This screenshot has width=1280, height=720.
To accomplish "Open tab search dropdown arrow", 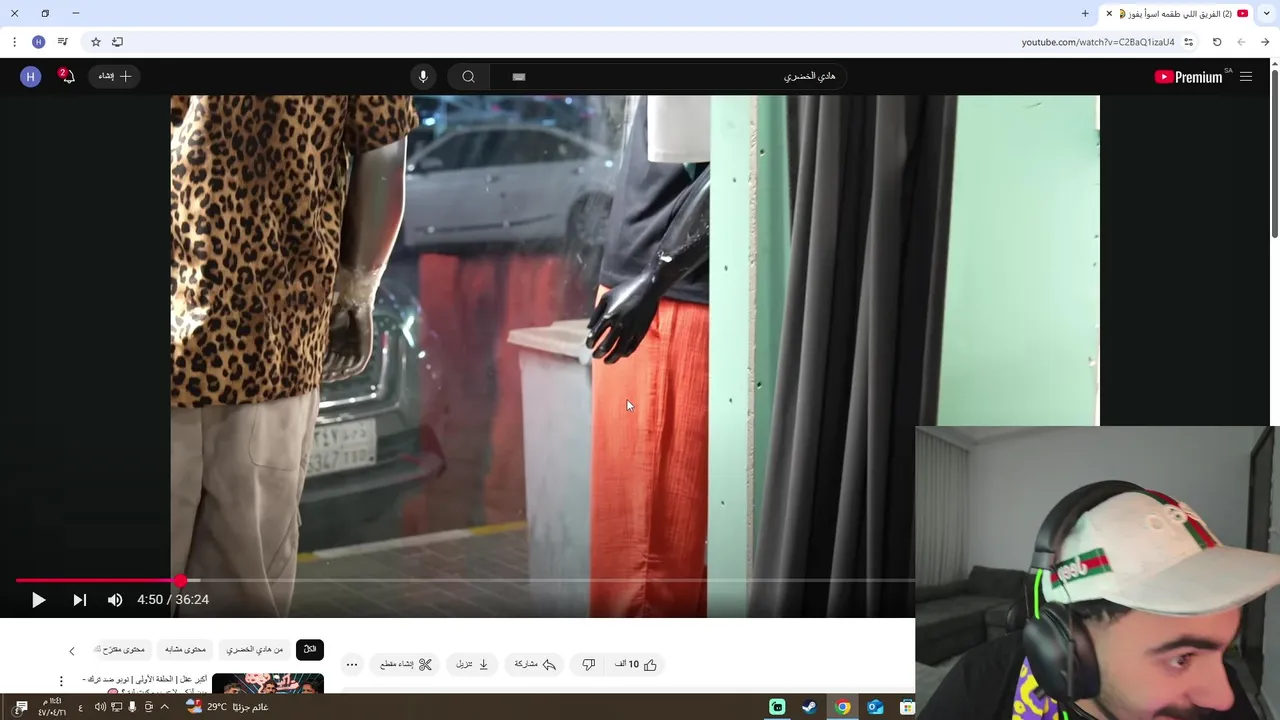I will [x=1267, y=13].
